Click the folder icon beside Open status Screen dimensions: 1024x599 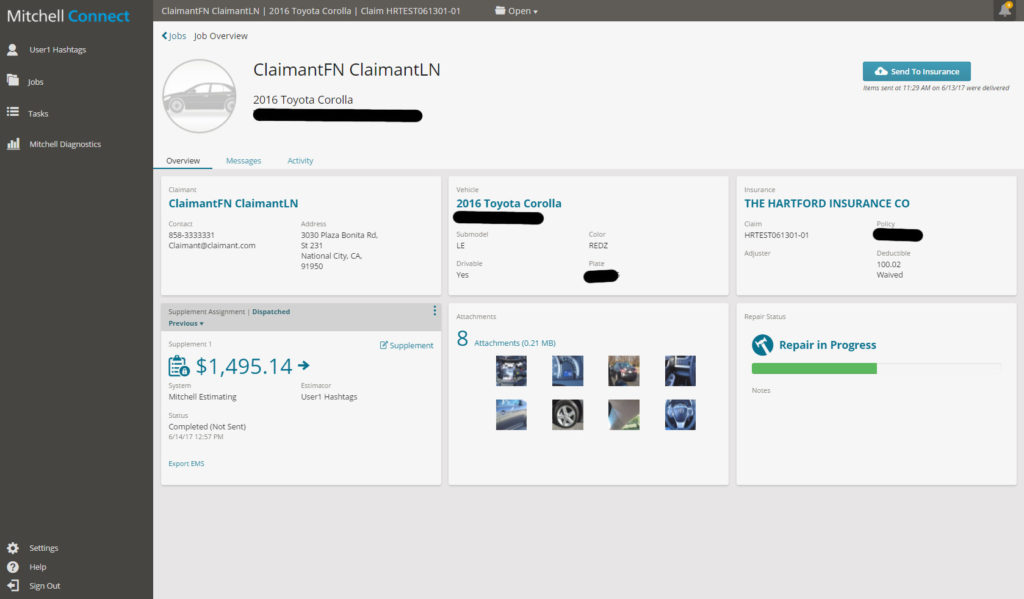(500, 10)
